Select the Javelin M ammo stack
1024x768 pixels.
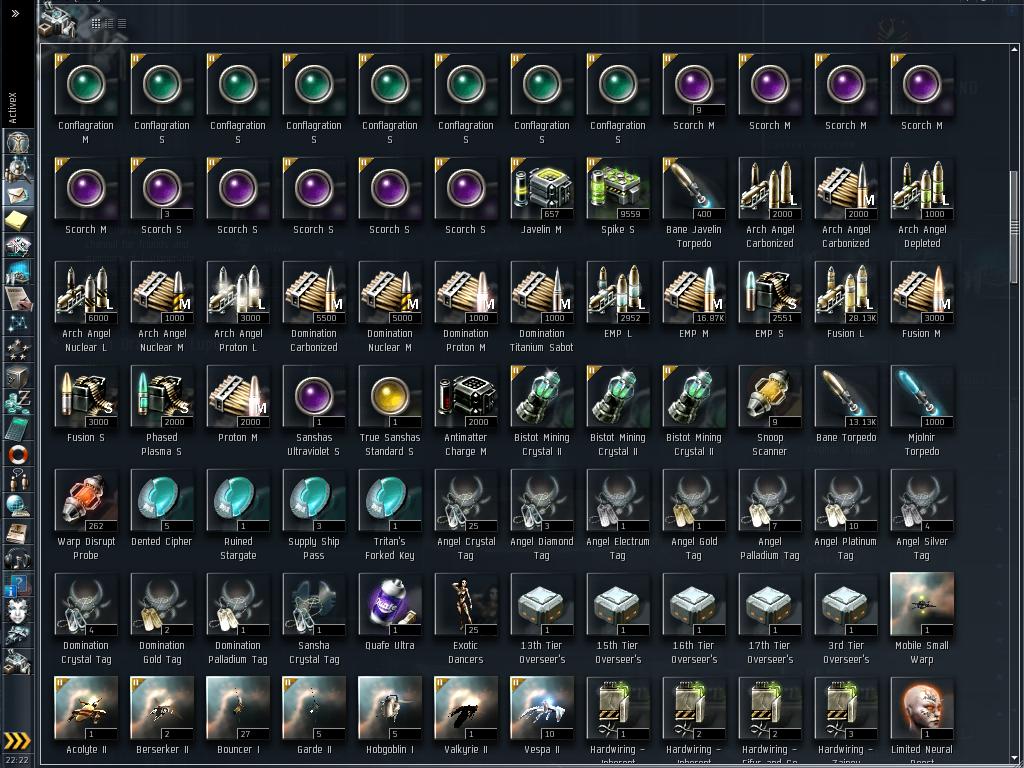(541, 195)
